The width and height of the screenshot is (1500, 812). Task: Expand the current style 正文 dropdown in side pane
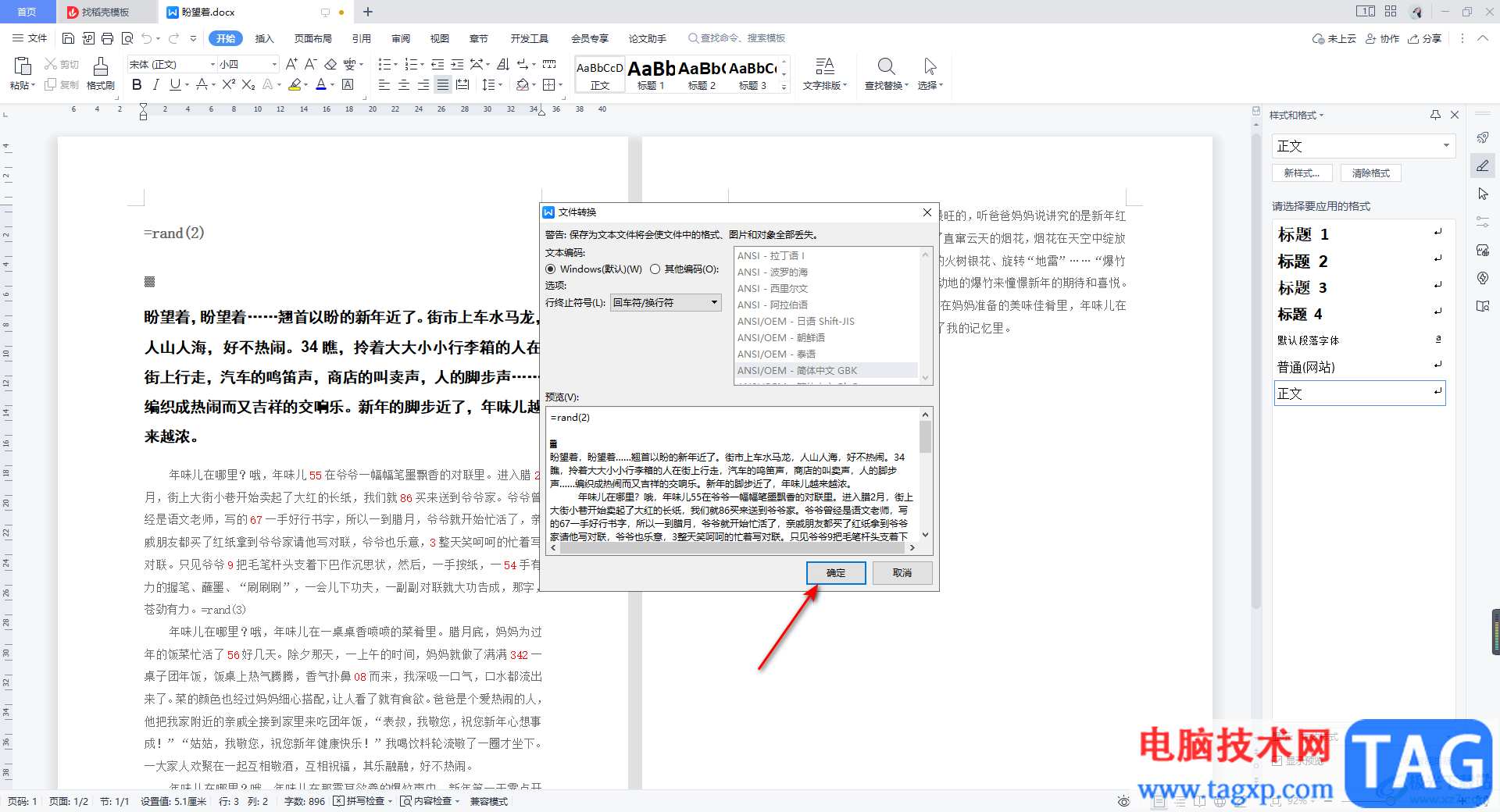pyautogui.click(x=1445, y=146)
